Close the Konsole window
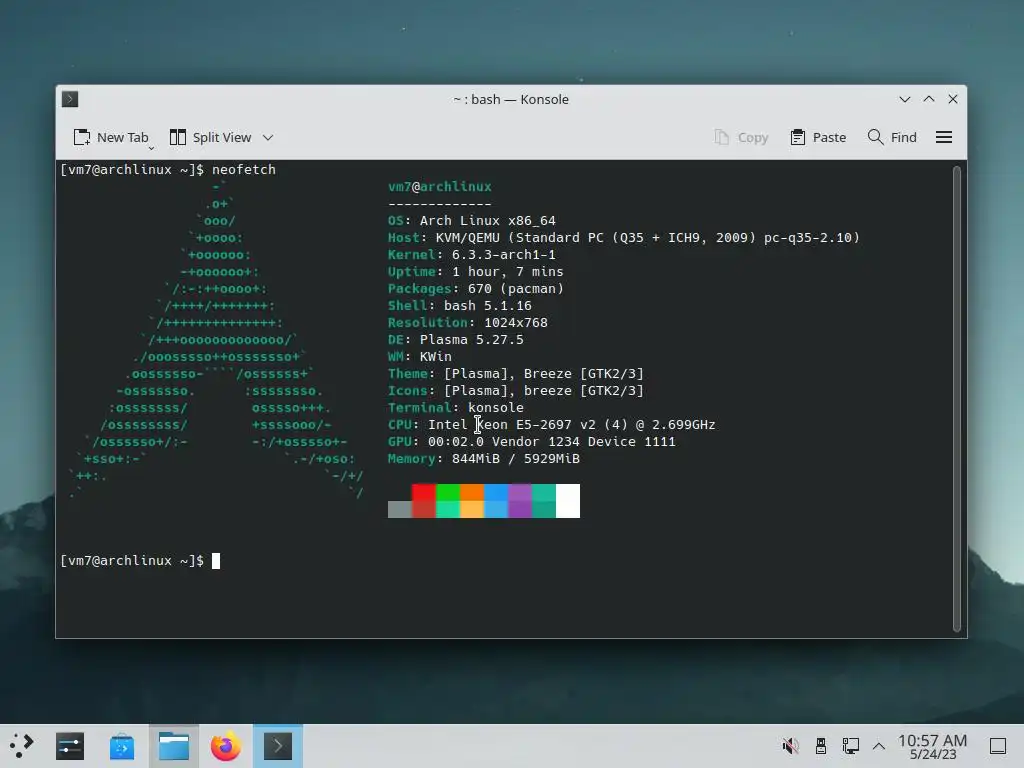The width and height of the screenshot is (1024, 768). (x=953, y=99)
